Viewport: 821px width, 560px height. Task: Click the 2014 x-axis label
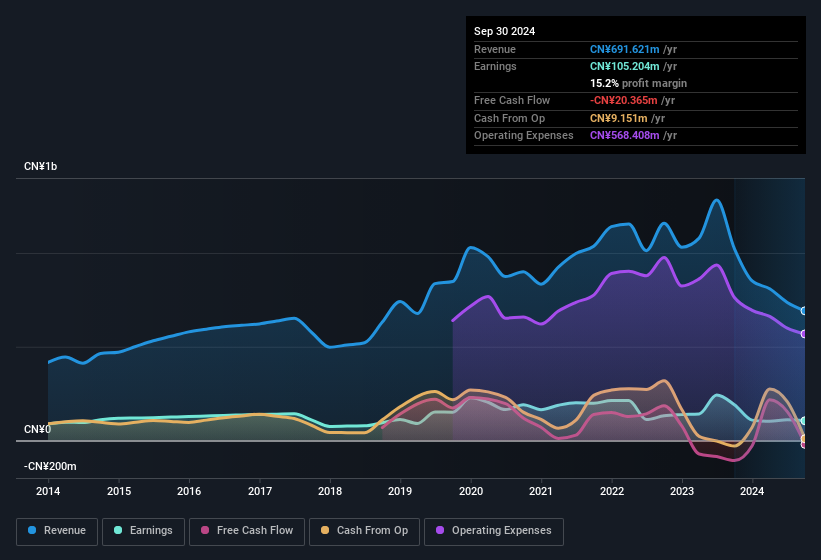48,491
